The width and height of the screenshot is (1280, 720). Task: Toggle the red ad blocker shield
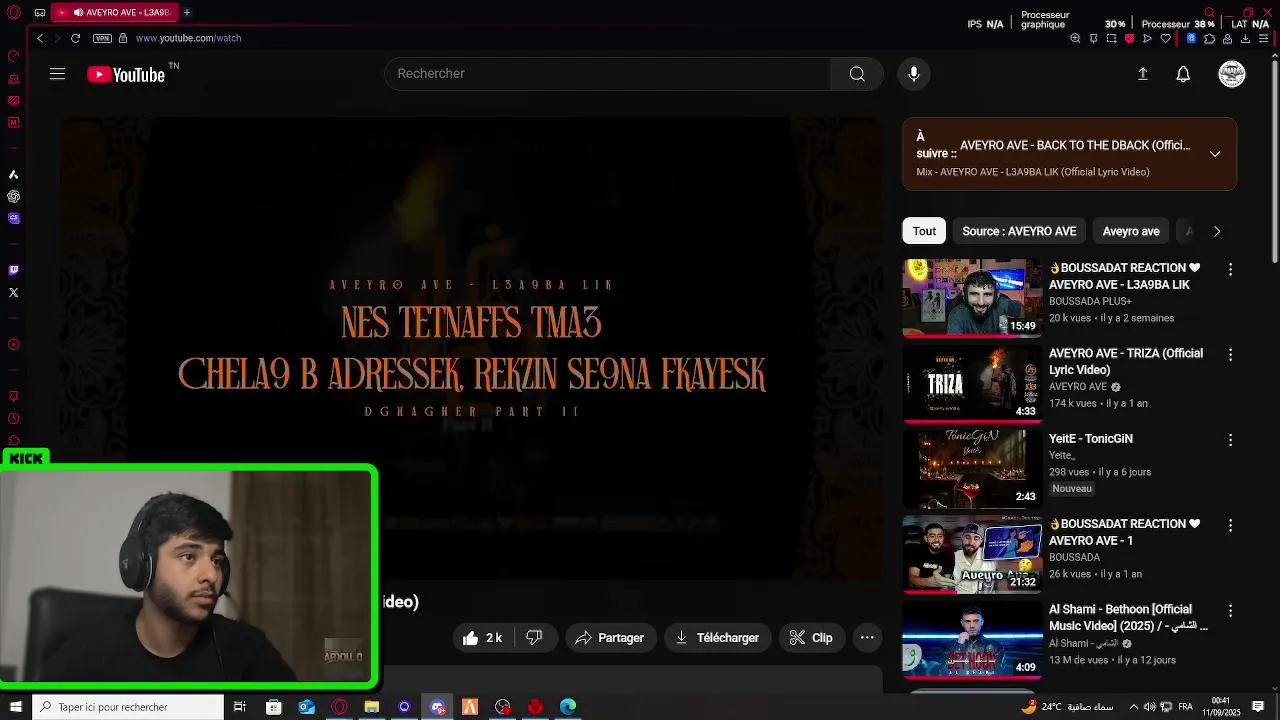click(x=1130, y=38)
